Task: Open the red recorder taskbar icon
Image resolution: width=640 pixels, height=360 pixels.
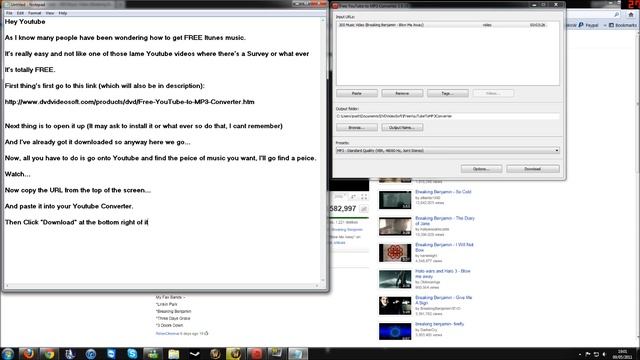Action: pyautogui.click(x=256, y=353)
